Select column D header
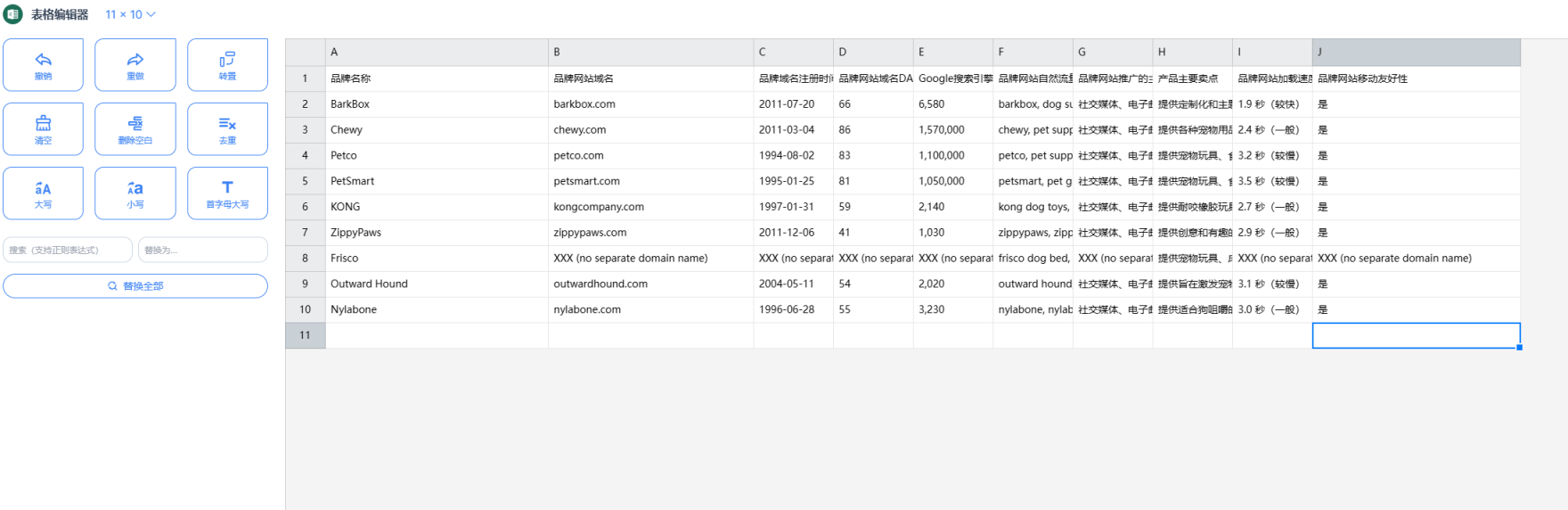The width and height of the screenshot is (1568, 510). (x=873, y=52)
